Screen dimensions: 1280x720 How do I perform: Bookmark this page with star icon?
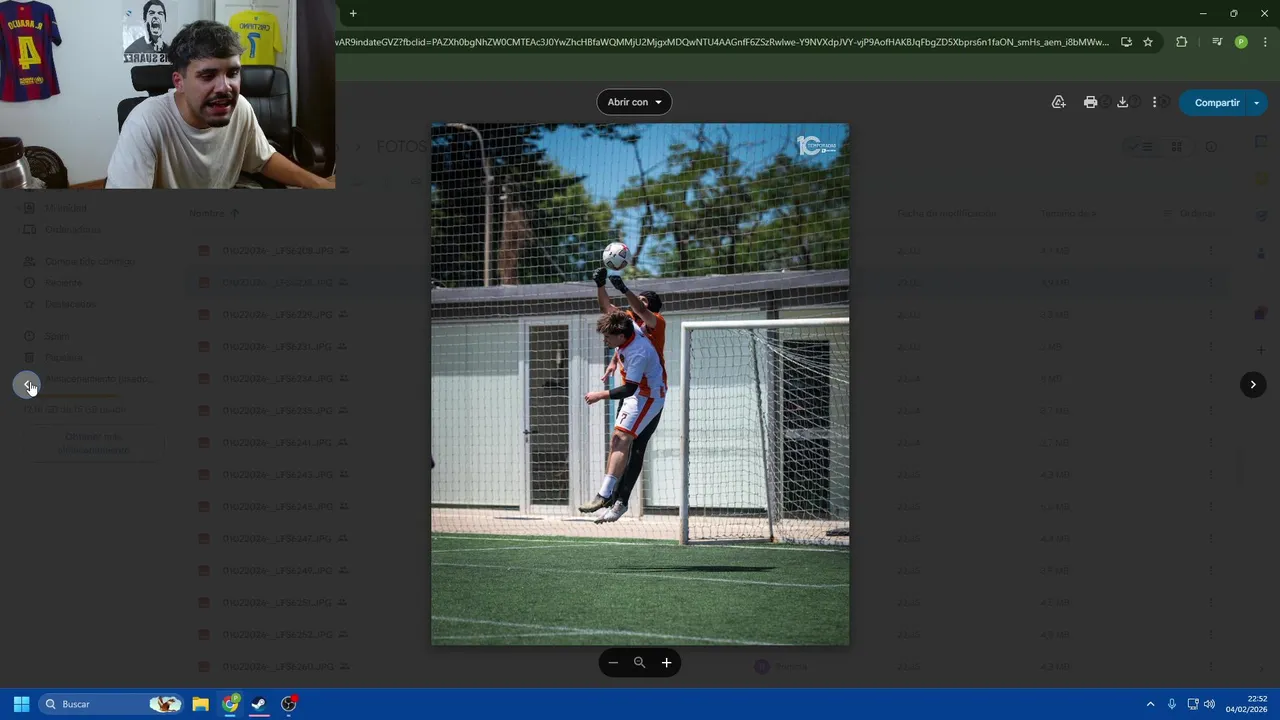(1148, 42)
